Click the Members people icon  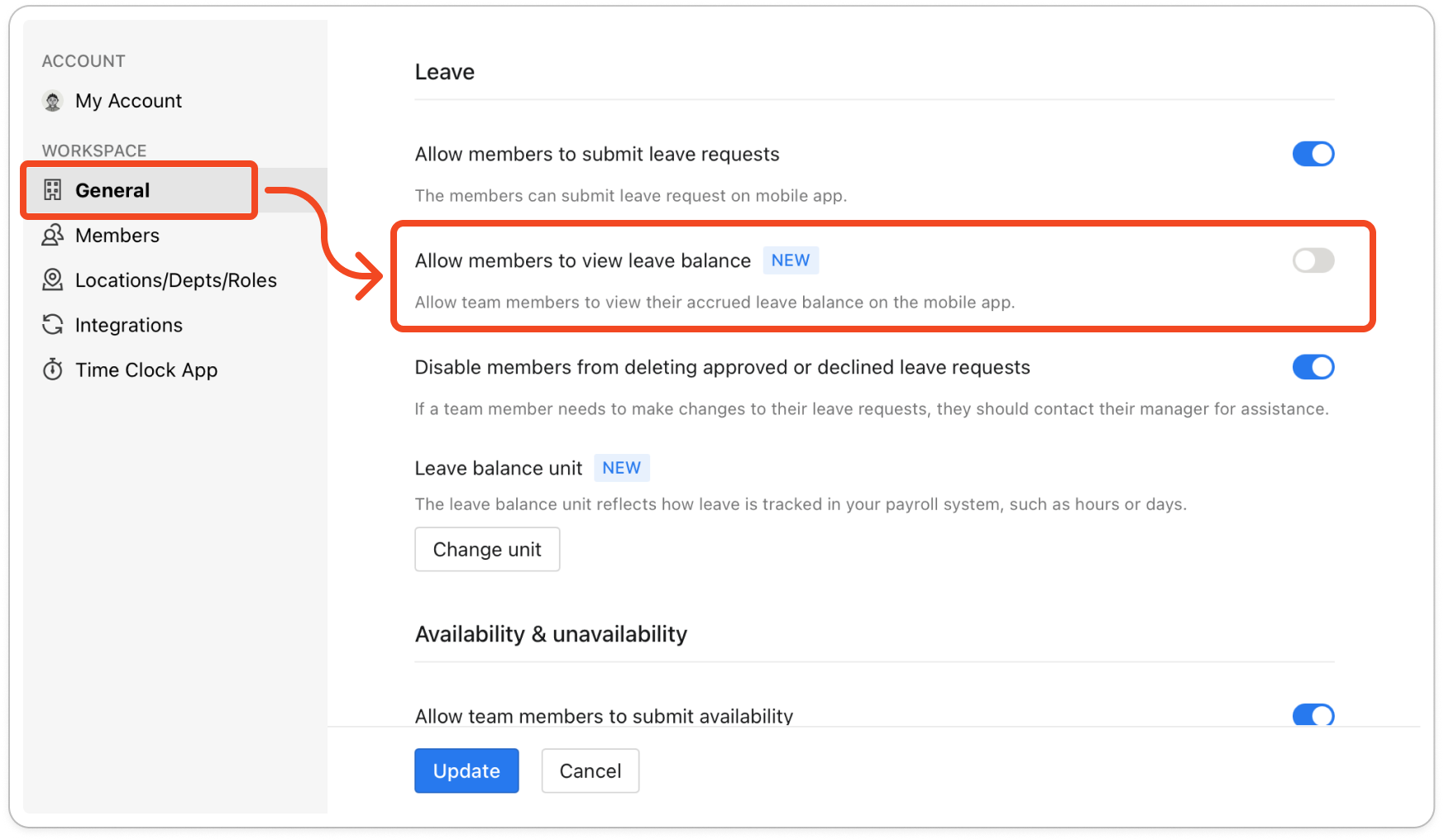53,235
